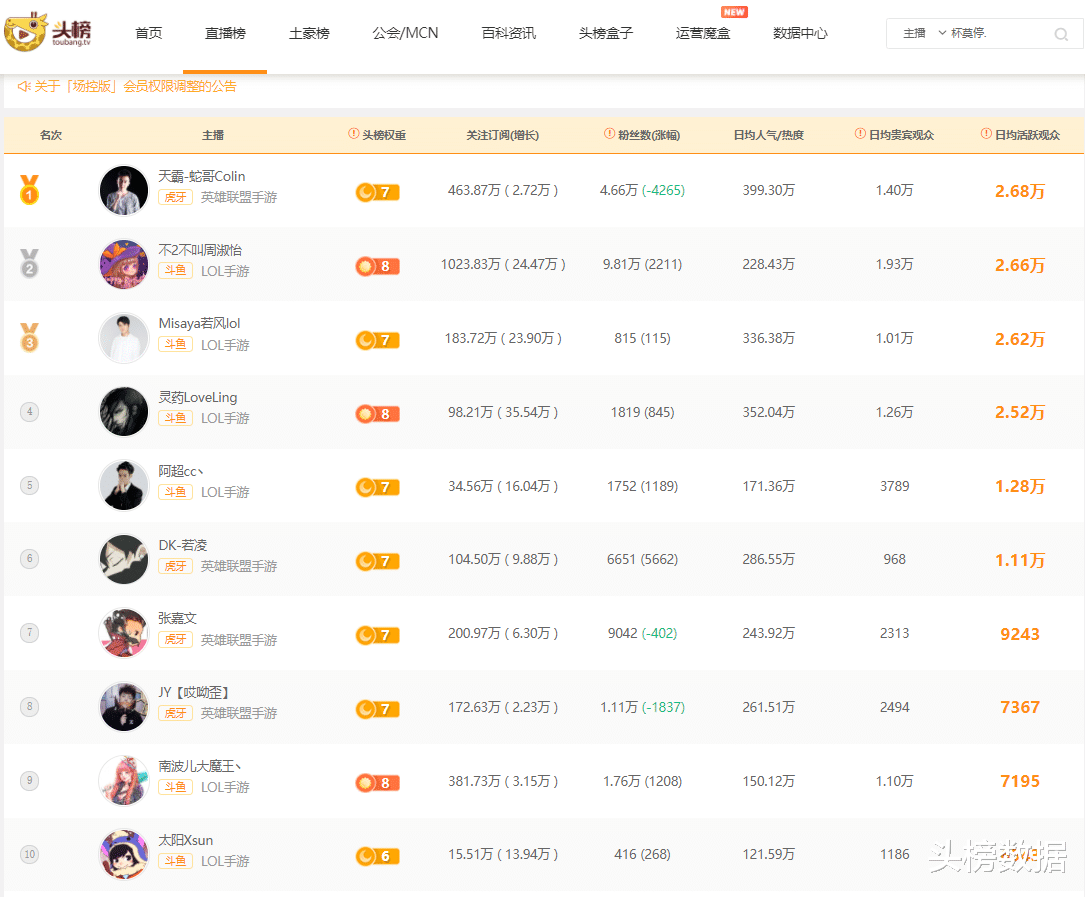
Task: Click the 斗鱼 badge under 不2不叫周淑怡
Action: coord(175,271)
